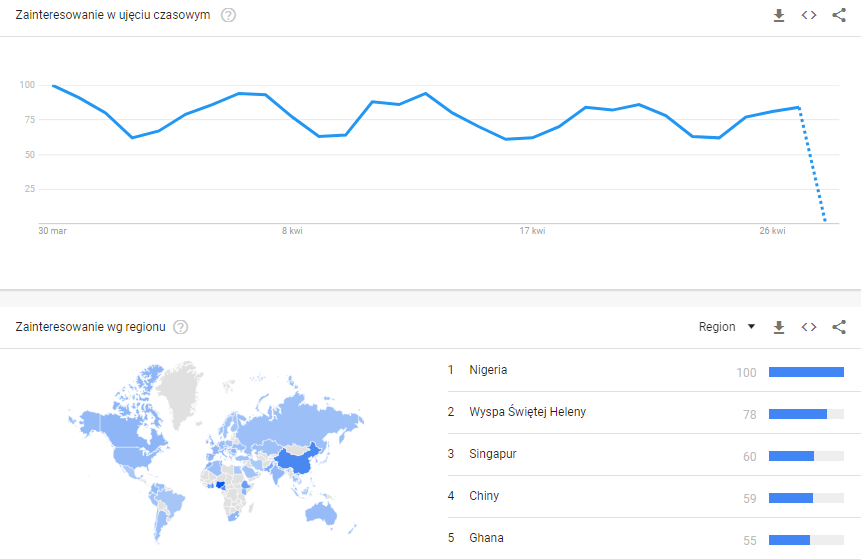Click the dotted forecast segment of the line
This screenshot has height=560, width=861.
[x=812, y=165]
